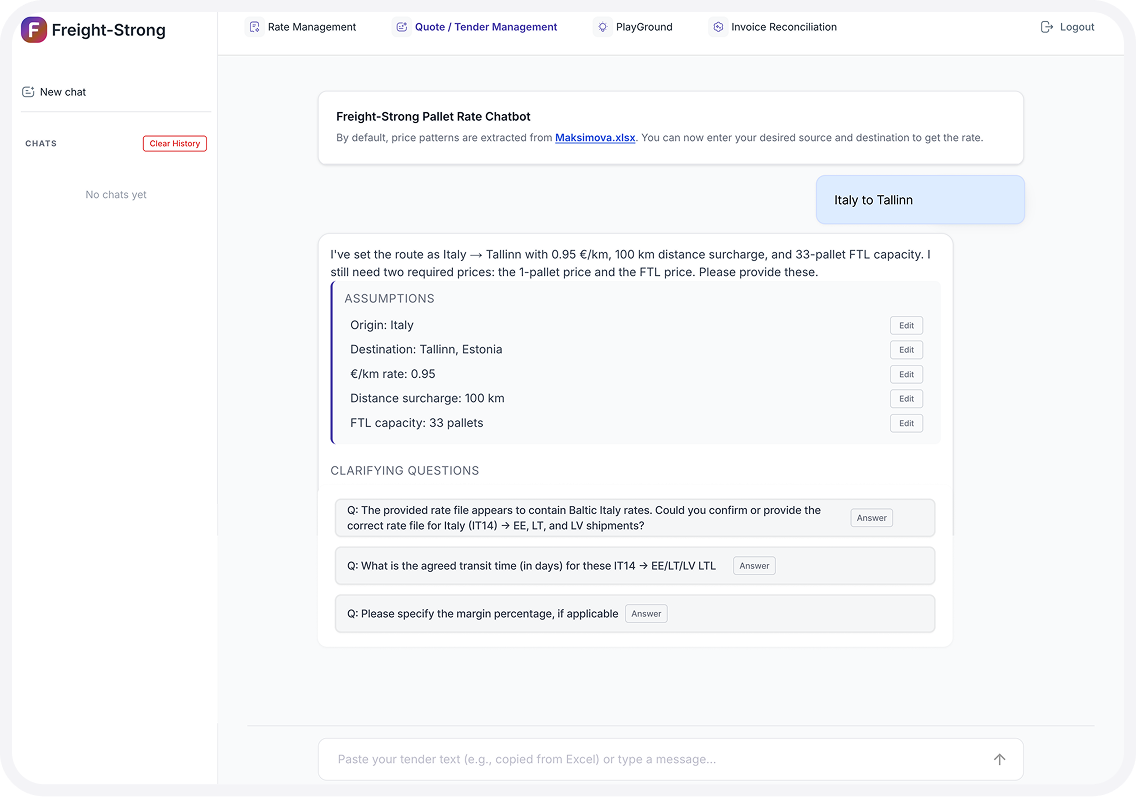The width and height of the screenshot is (1136, 797).
Task: Go to the Invoice Reconciliation tab
Action: point(783,27)
